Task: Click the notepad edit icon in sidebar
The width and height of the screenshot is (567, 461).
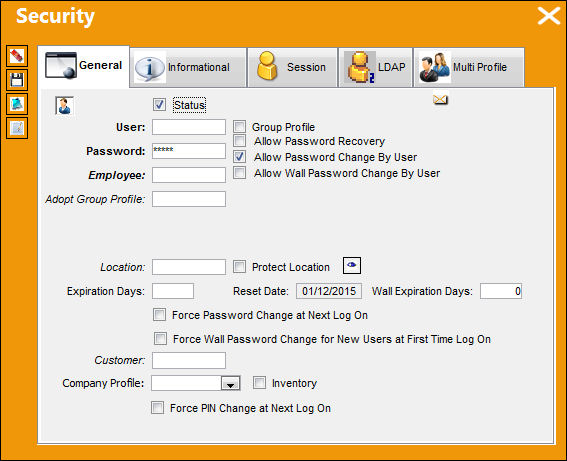Action: point(17,128)
